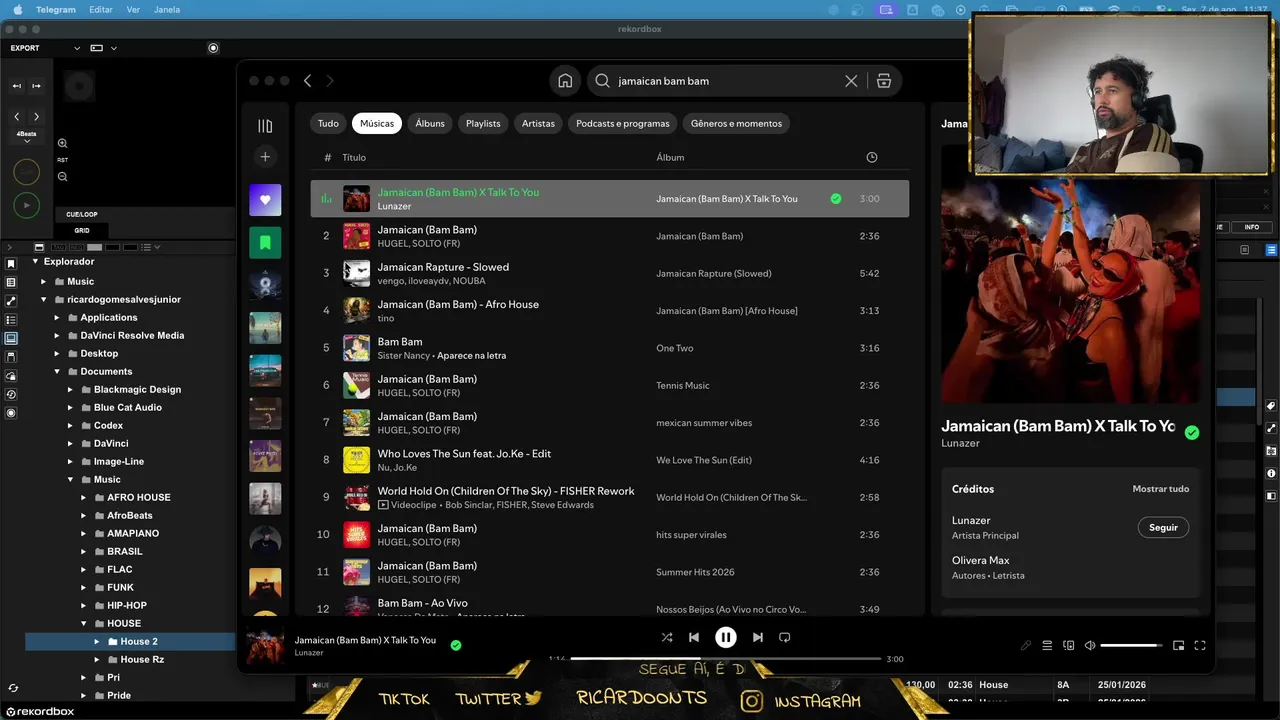Zoom in the rekordbox waveform
The image size is (1280, 720).
[x=62, y=144]
